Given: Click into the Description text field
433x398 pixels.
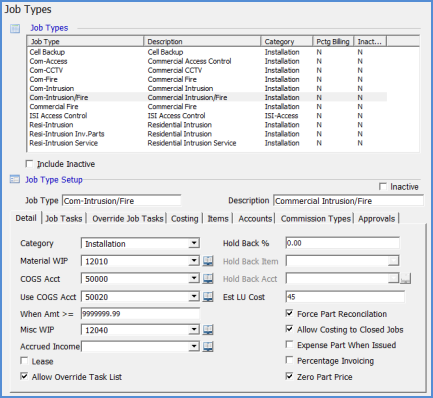Looking at the screenshot, I should pos(348,201).
